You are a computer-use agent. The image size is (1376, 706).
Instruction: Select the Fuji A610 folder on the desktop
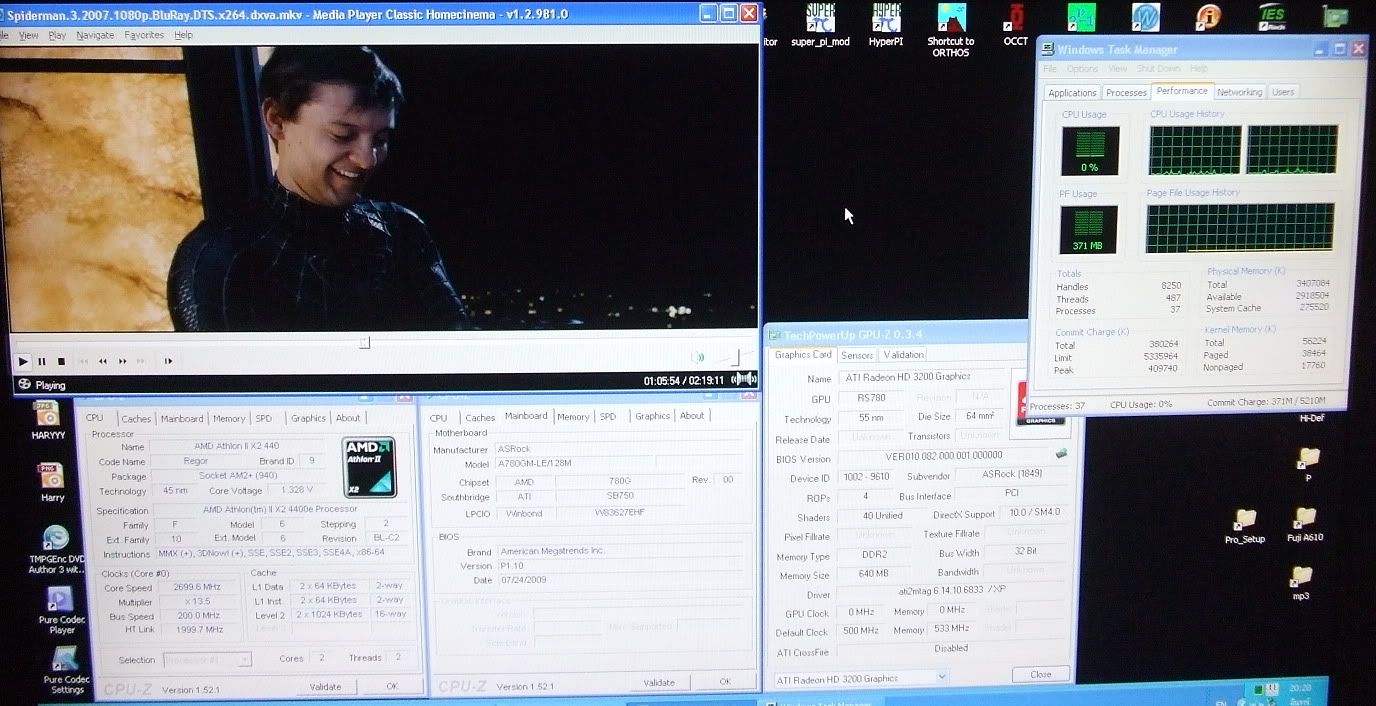pyautogui.click(x=1304, y=524)
